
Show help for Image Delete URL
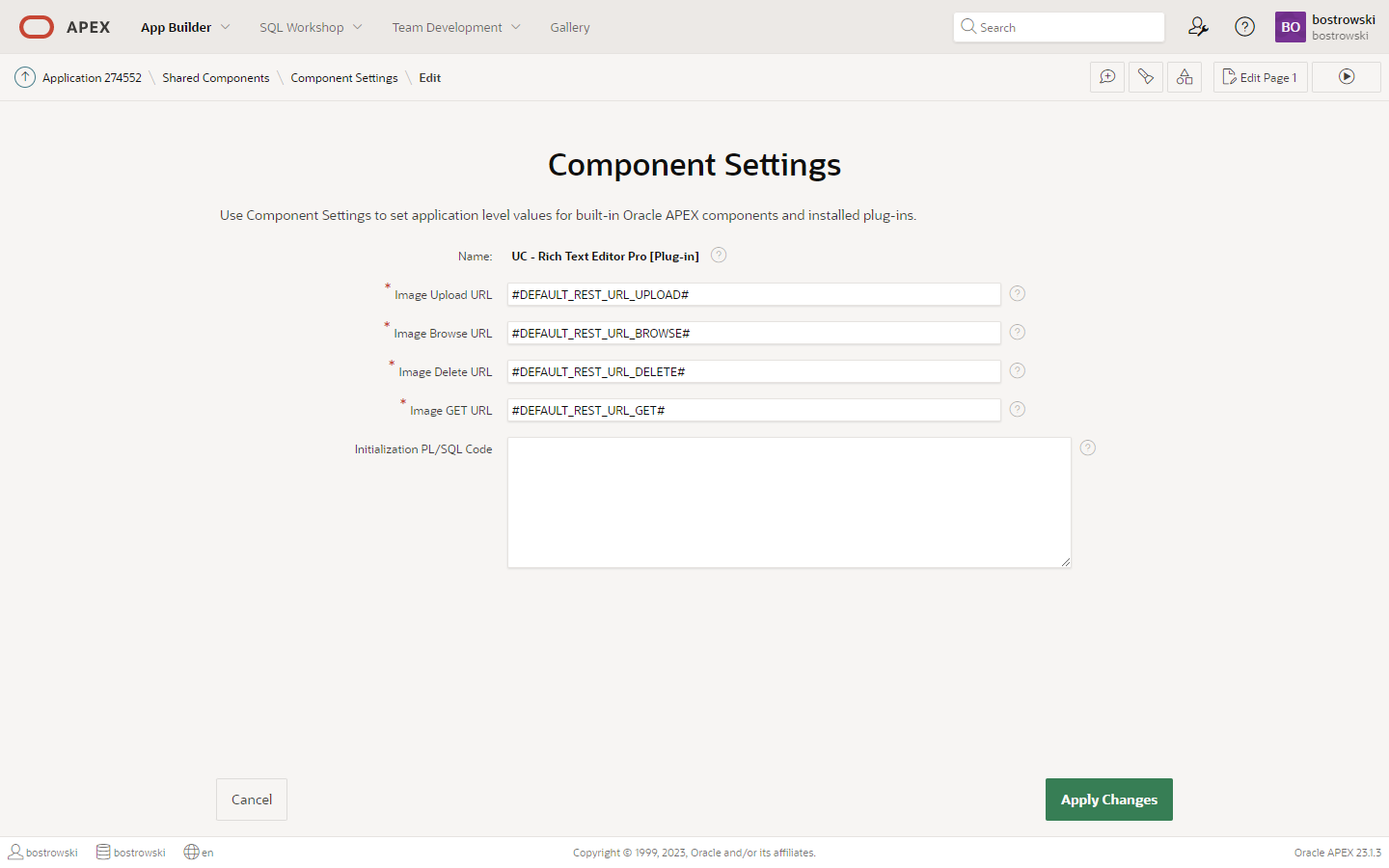coord(1018,371)
